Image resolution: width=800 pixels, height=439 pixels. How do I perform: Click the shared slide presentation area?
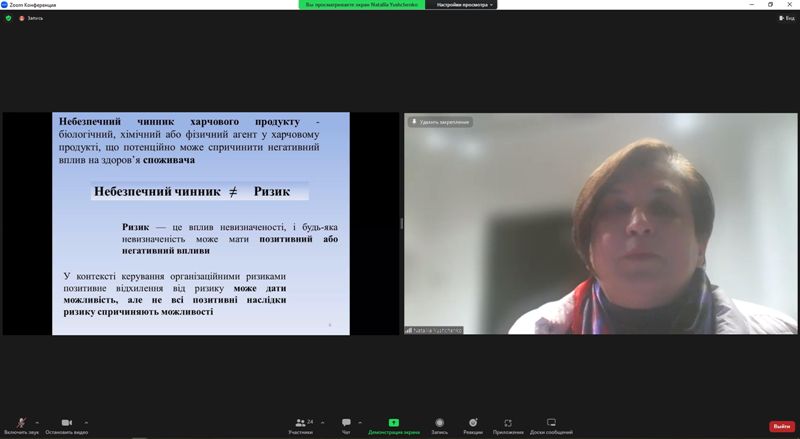201,224
